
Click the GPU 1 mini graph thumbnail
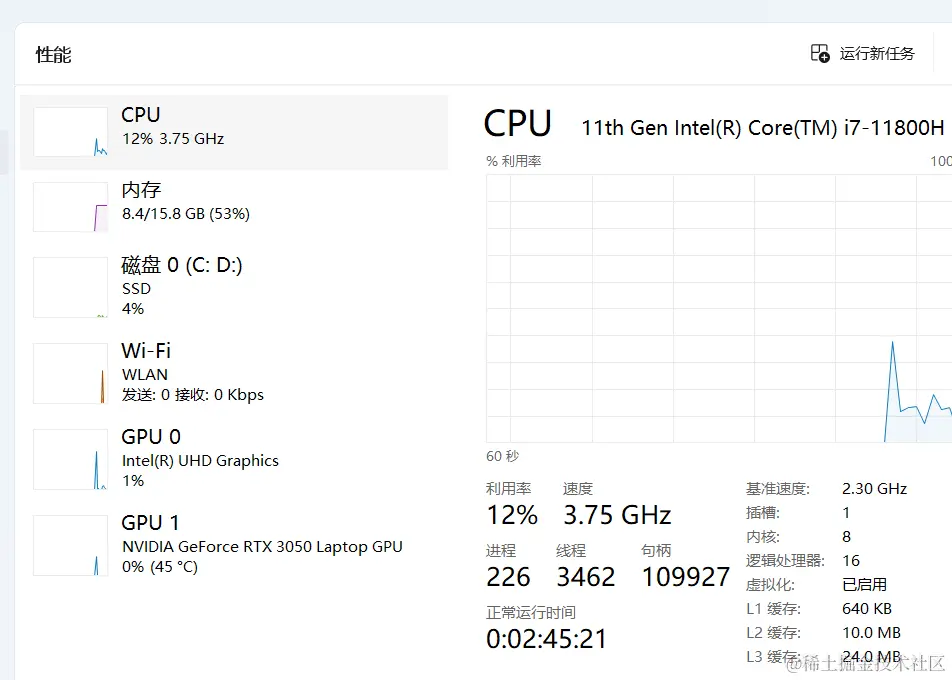70,546
